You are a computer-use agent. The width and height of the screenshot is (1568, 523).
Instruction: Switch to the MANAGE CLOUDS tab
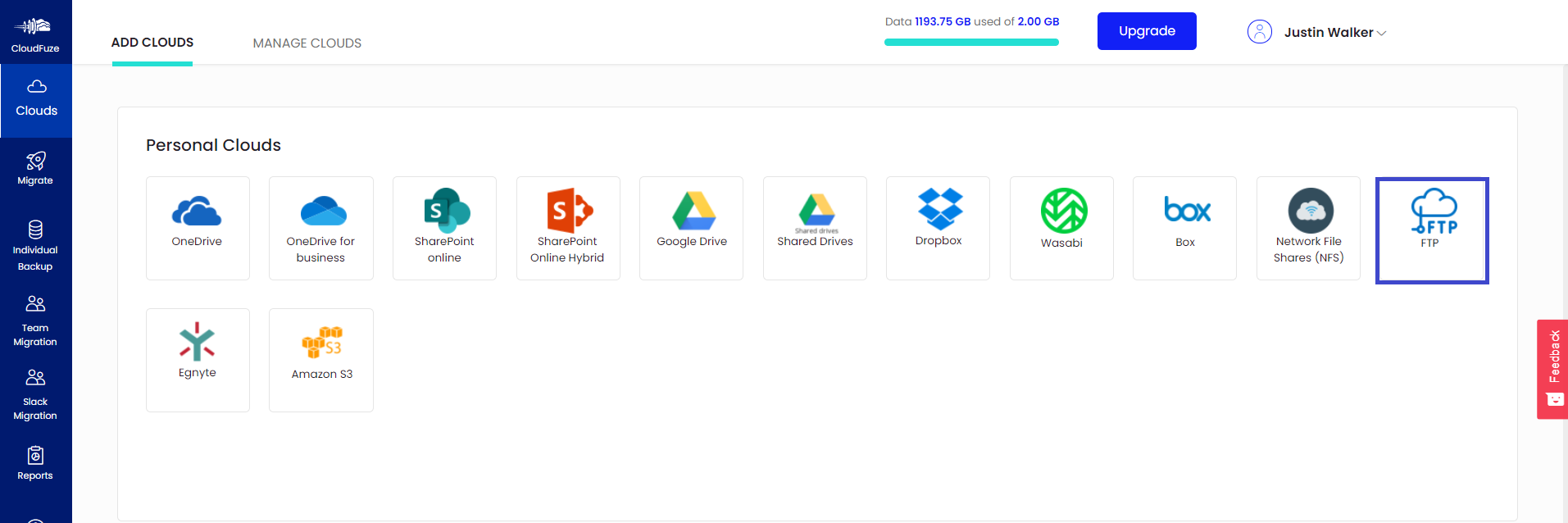[307, 43]
